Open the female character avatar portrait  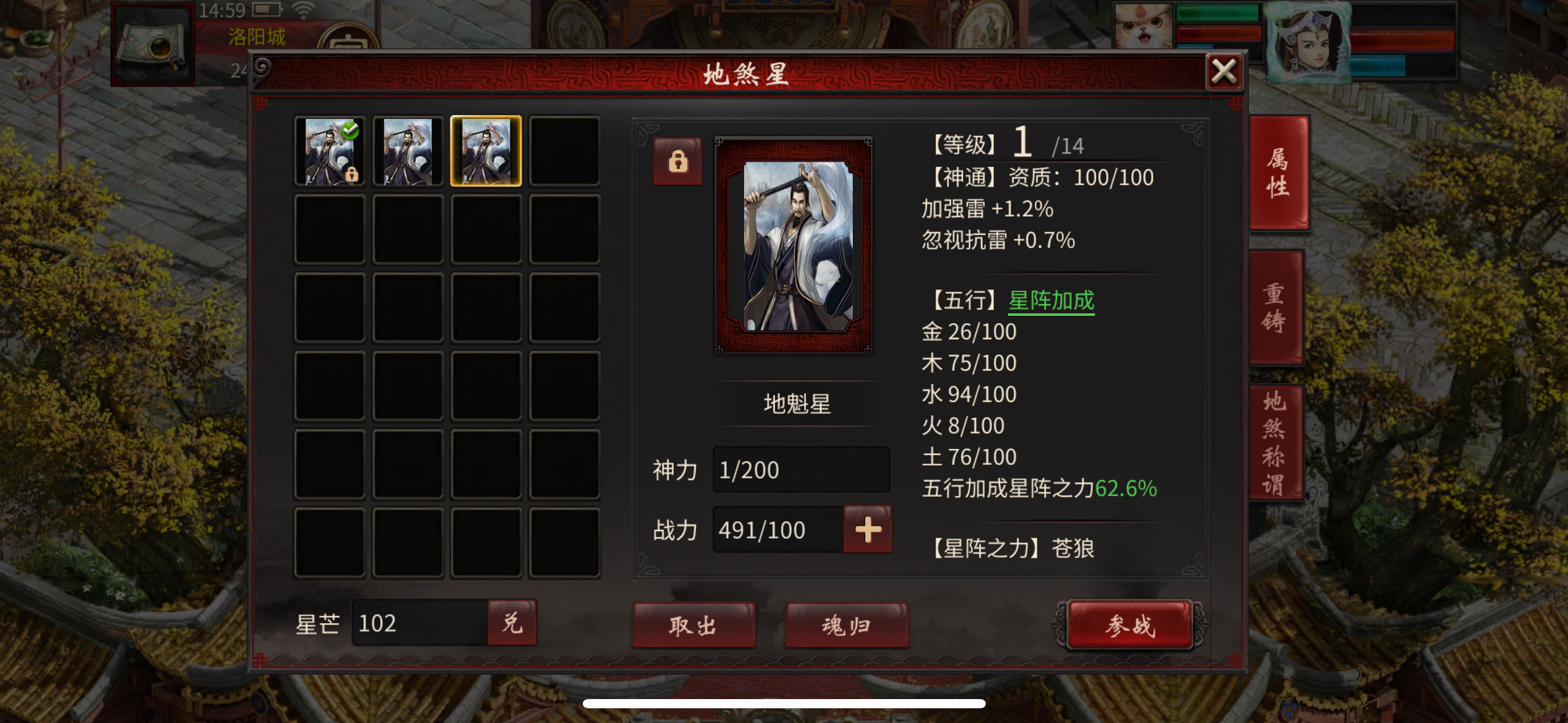click(1307, 42)
